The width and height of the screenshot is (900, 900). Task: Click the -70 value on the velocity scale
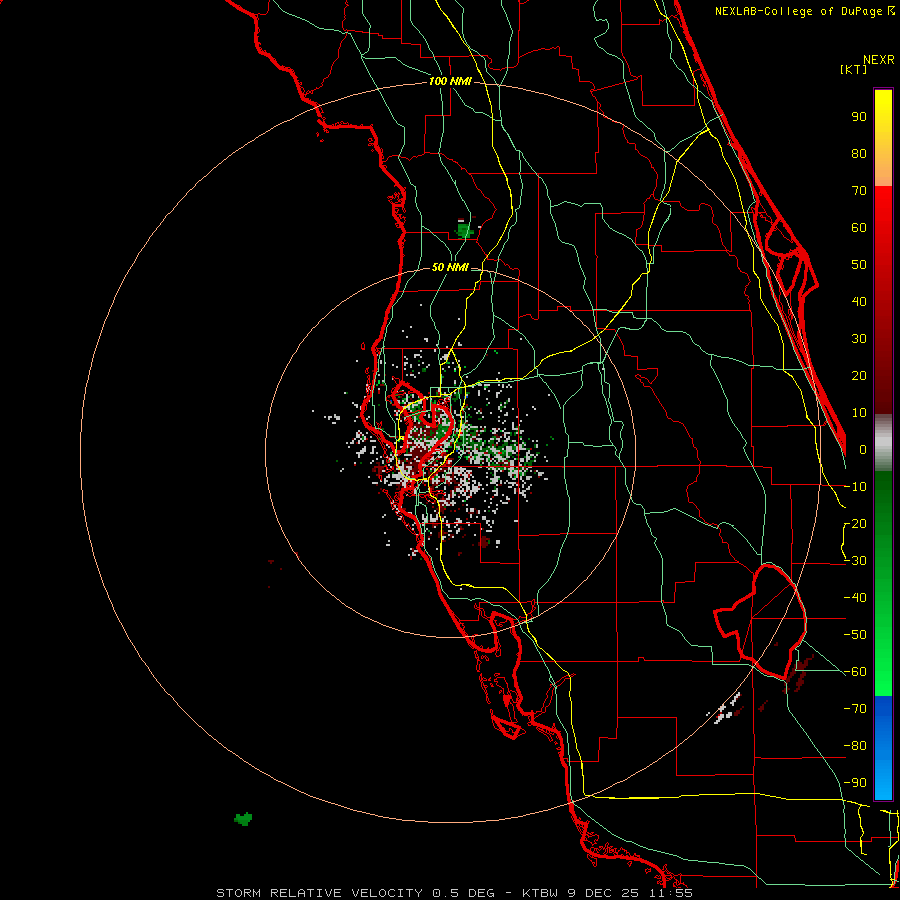tap(855, 709)
